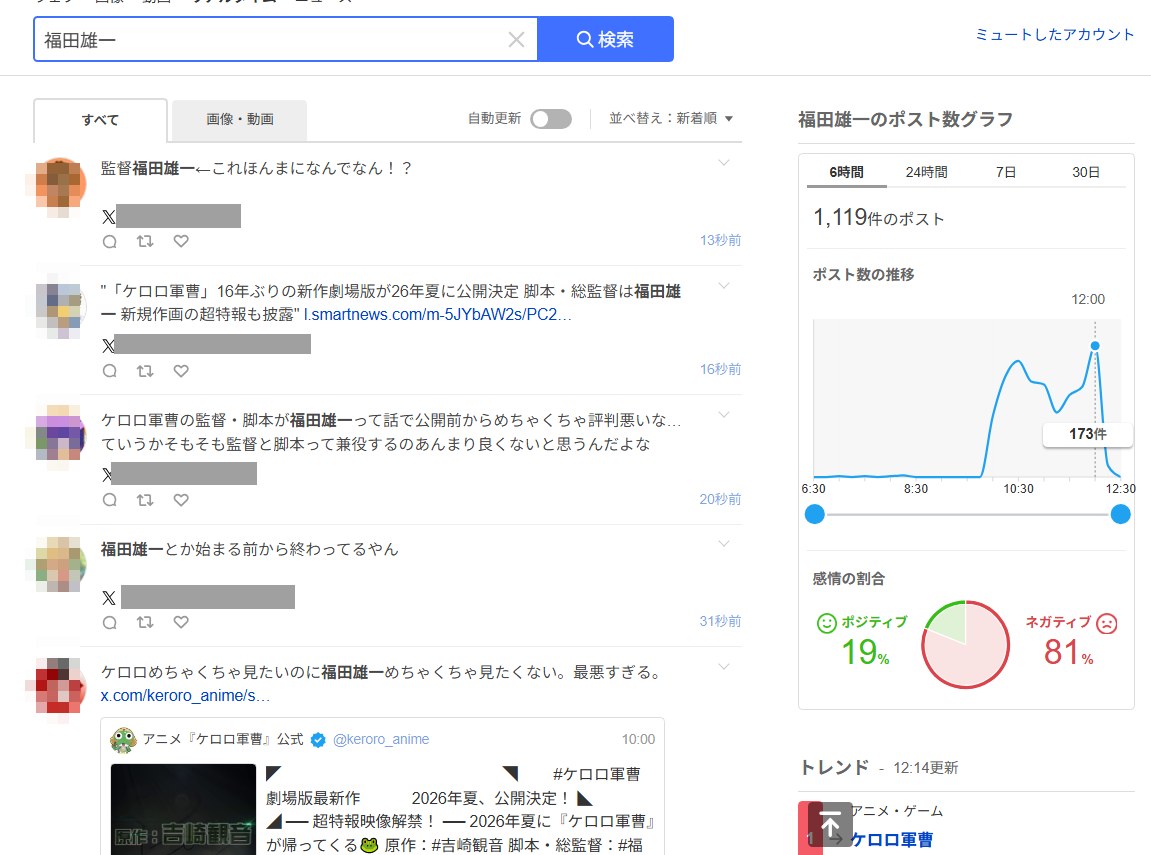Click the verified badge beside ケロロ軍曹 公式
Image resolution: width=1151 pixels, height=855 pixels.
tap(318, 740)
